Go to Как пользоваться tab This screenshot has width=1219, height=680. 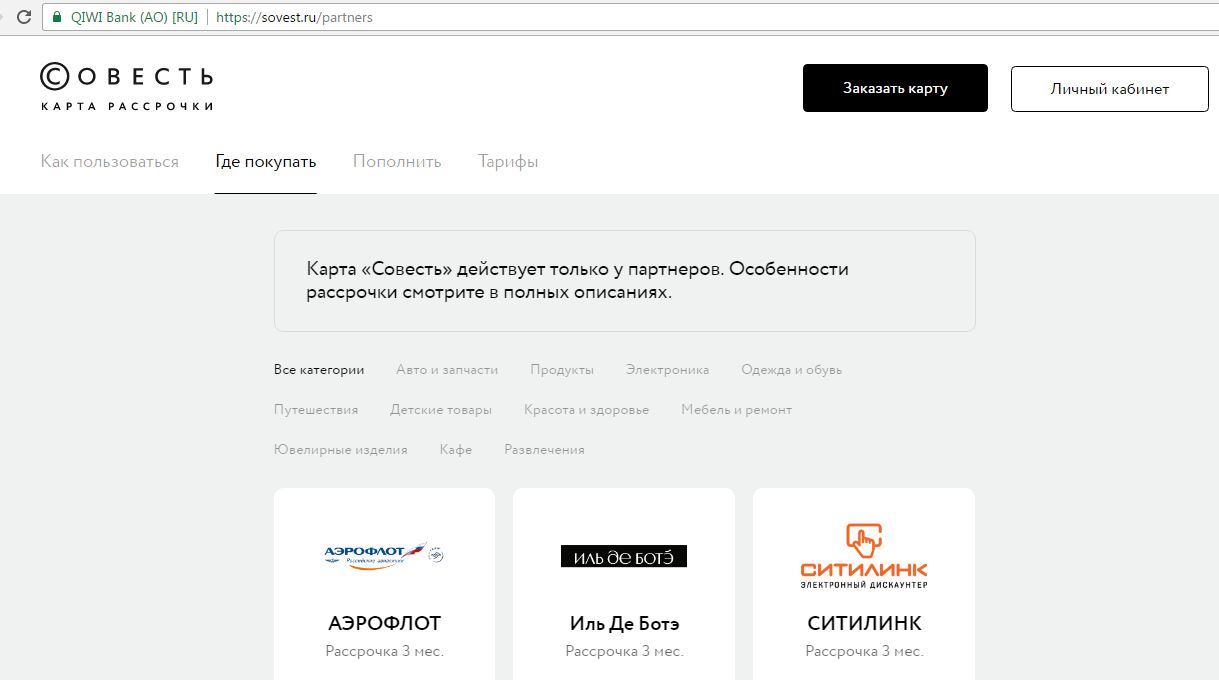(110, 161)
